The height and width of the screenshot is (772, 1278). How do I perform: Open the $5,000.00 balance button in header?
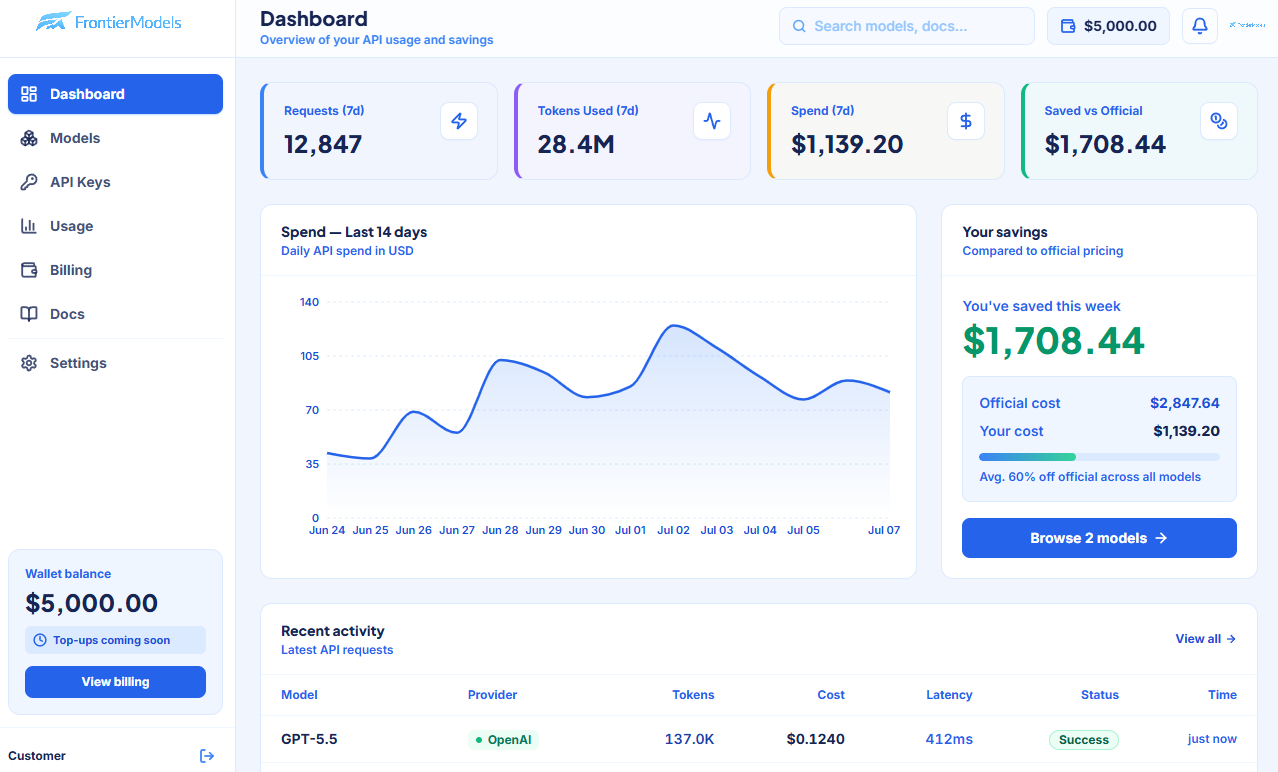click(1108, 26)
